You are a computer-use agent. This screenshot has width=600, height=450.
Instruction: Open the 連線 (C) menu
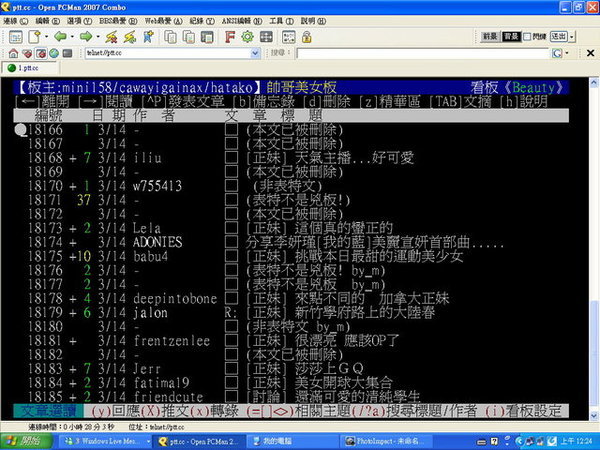[x=15, y=21]
